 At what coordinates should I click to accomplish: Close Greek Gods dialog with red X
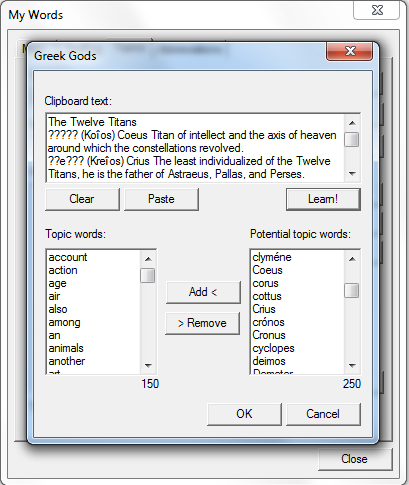pyautogui.click(x=350, y=51)
